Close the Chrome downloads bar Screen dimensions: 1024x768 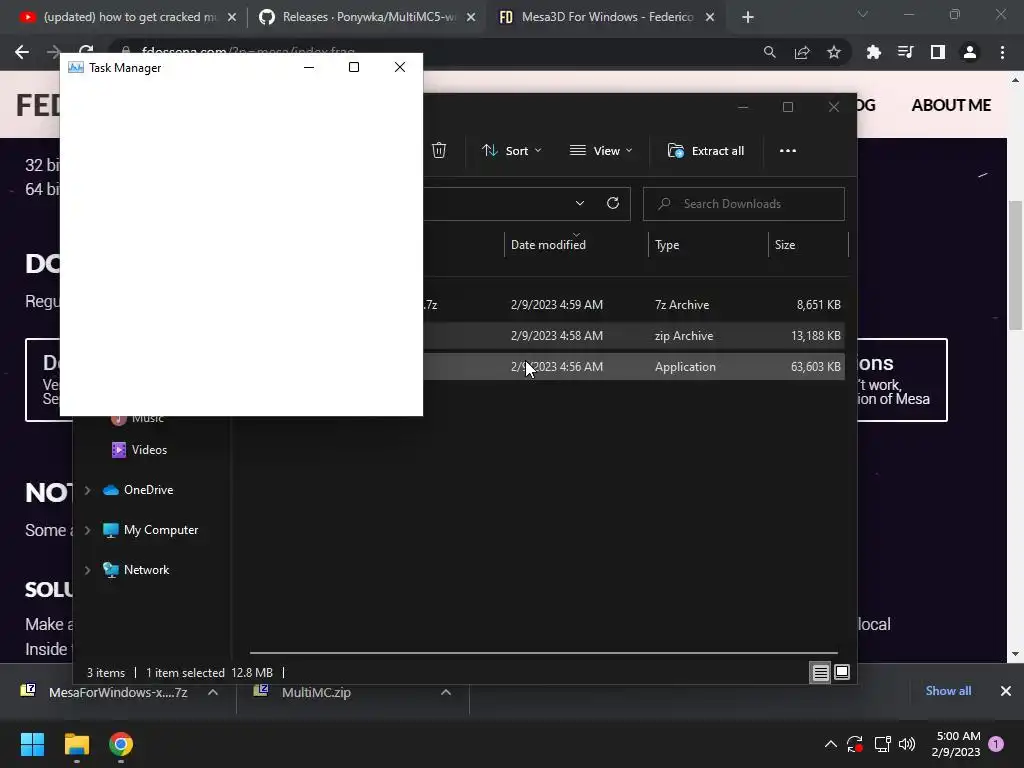pyautogui.click(x=1006, y=691)
